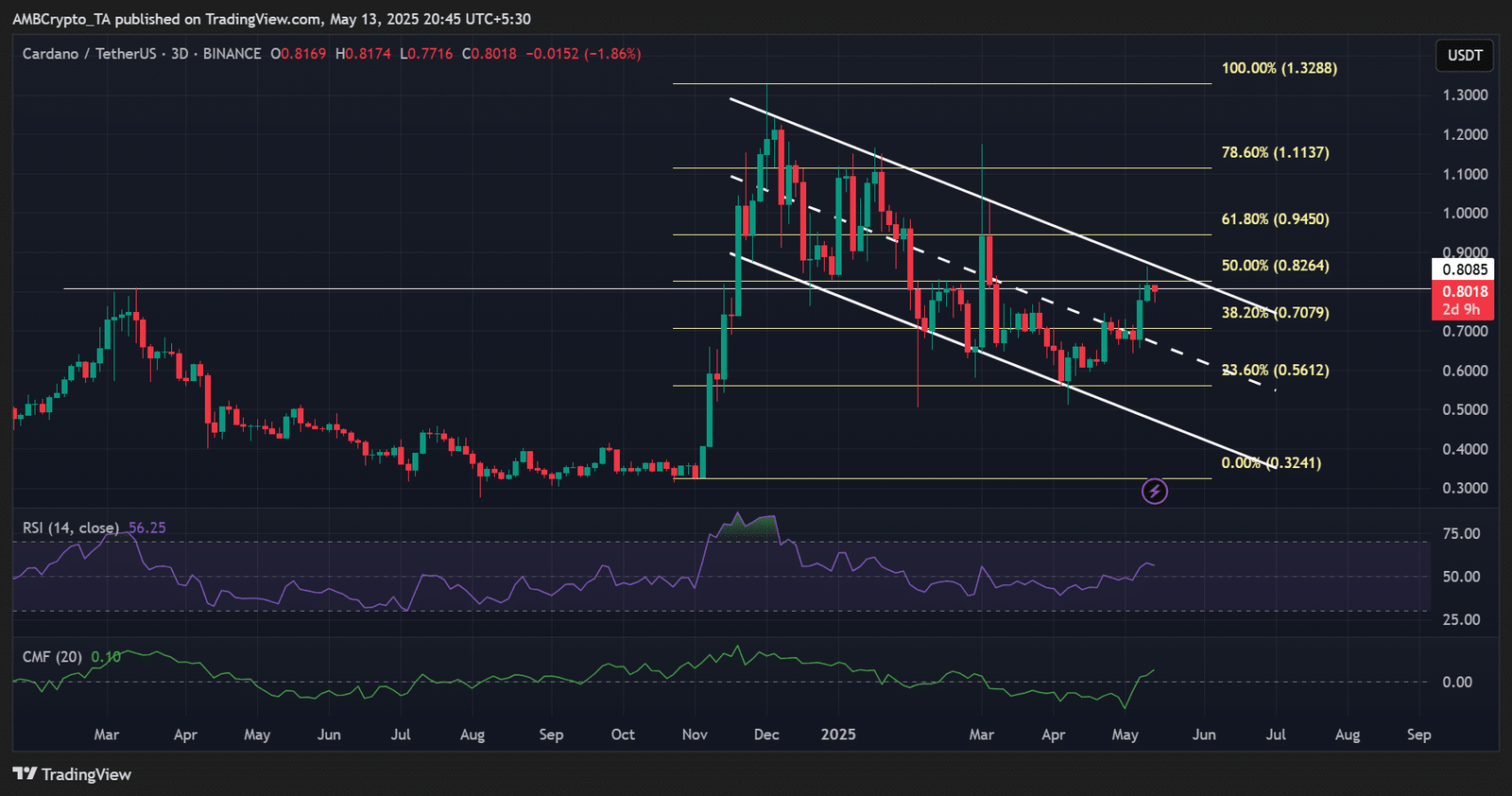Click the 23.60% (0.5612) Fibonacci level label
This screenshot has width=1512, height=796.
(x=1276, y=370)
